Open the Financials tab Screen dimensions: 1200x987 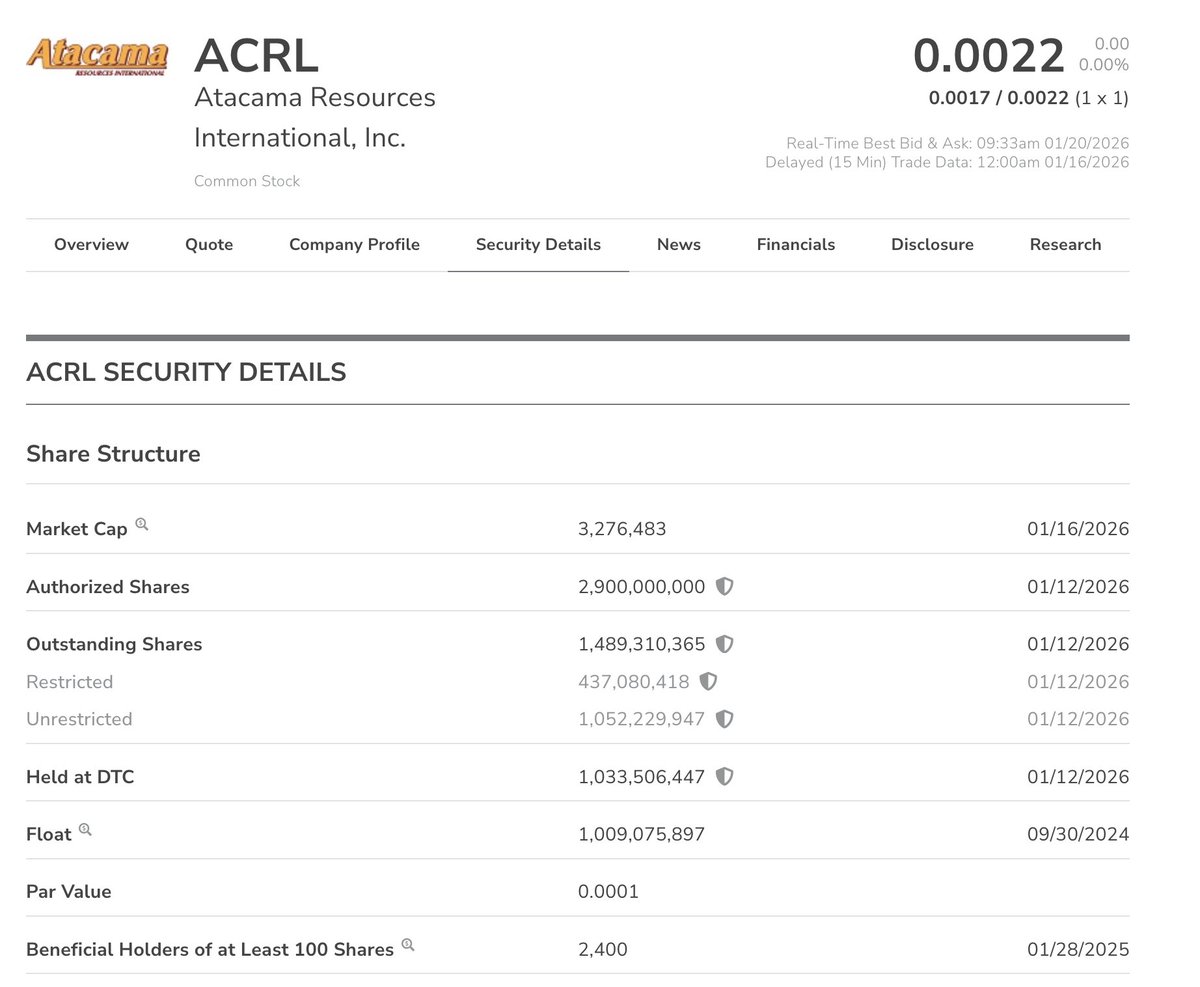(796, 245)
